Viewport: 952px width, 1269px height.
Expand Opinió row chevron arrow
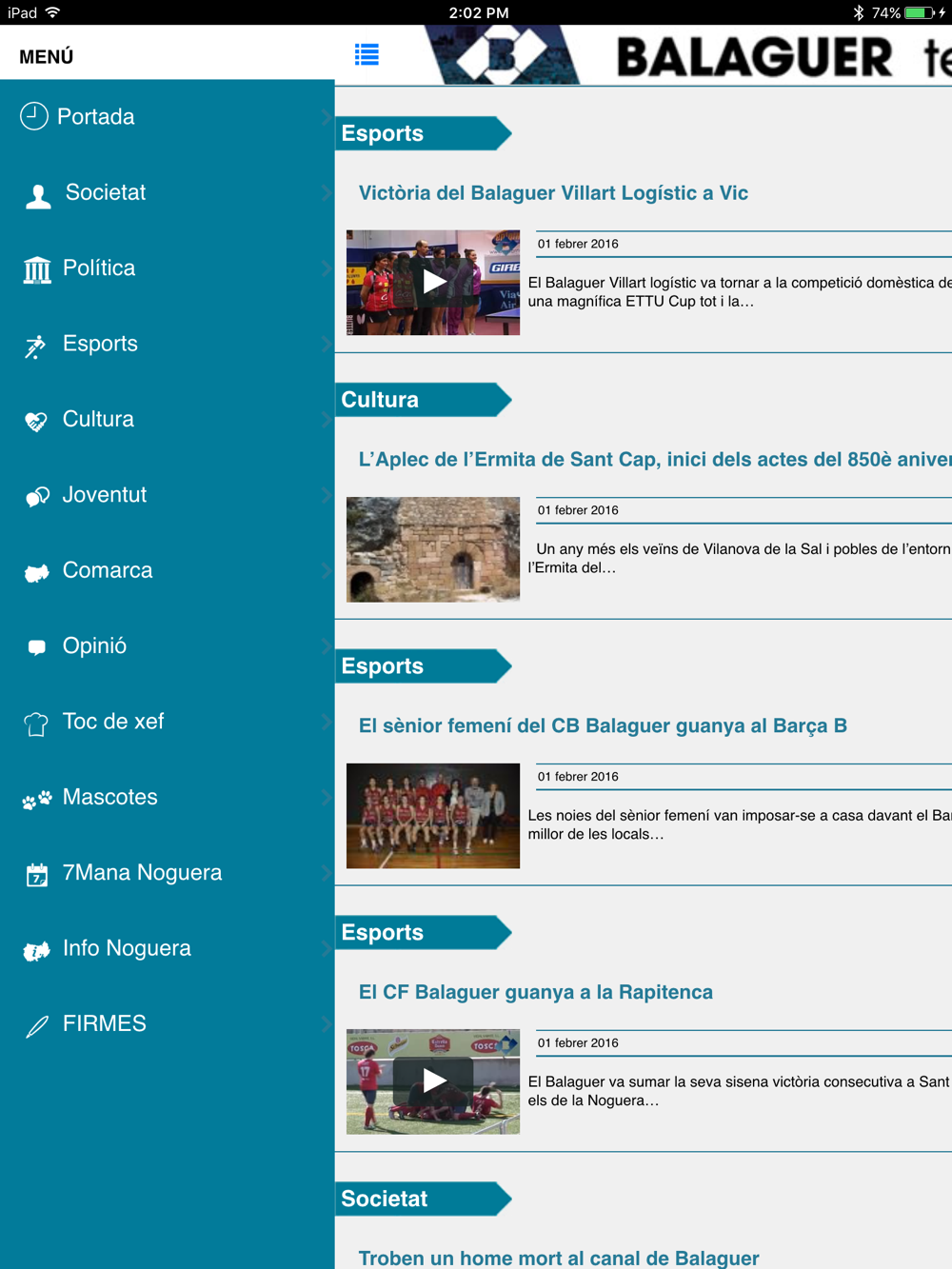click(x=327, y=645)
